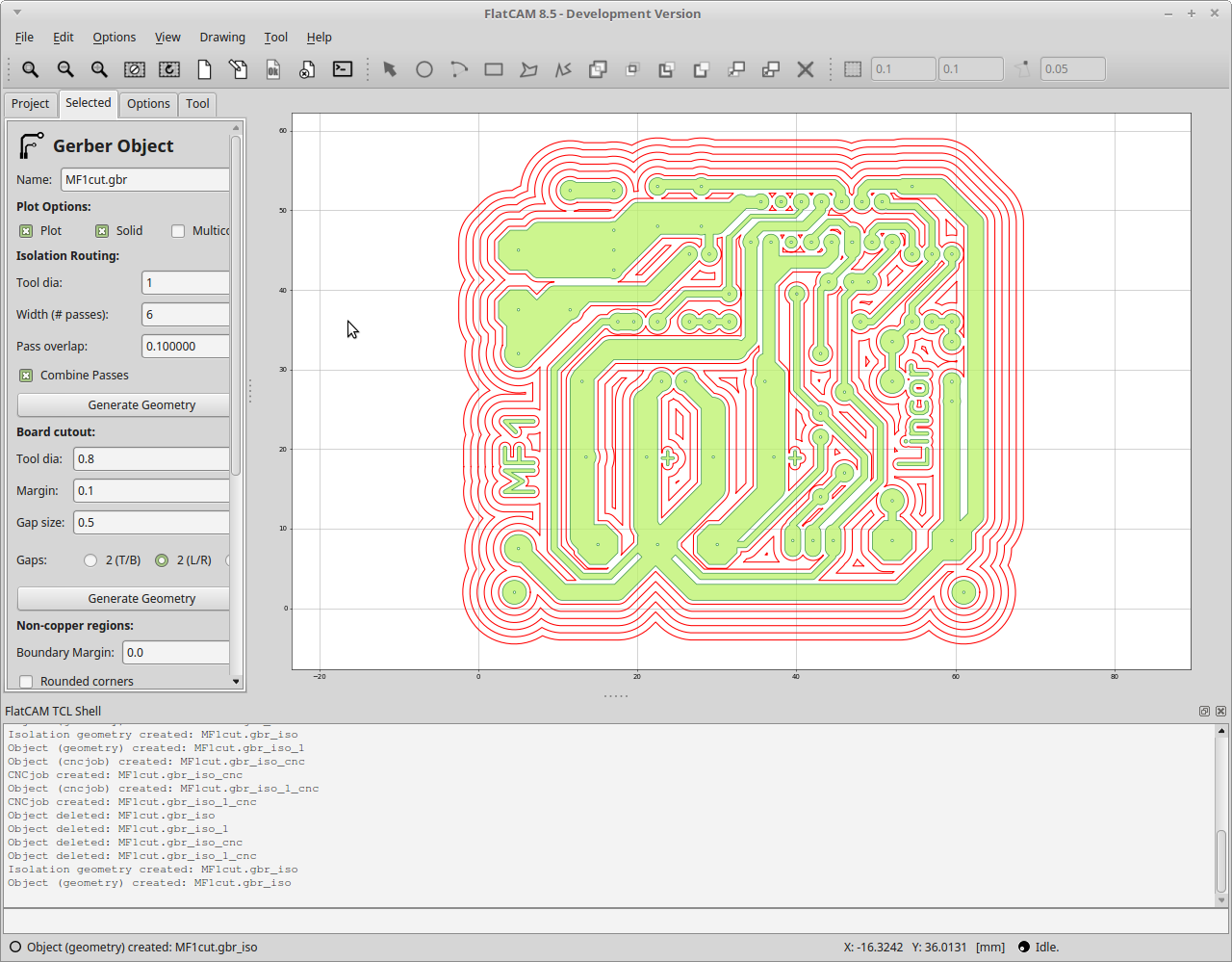Image resolution: width=1232 pixels, height=962 pixels.
Task: Choose the circle drawing tool
Action: click(424, 69)
